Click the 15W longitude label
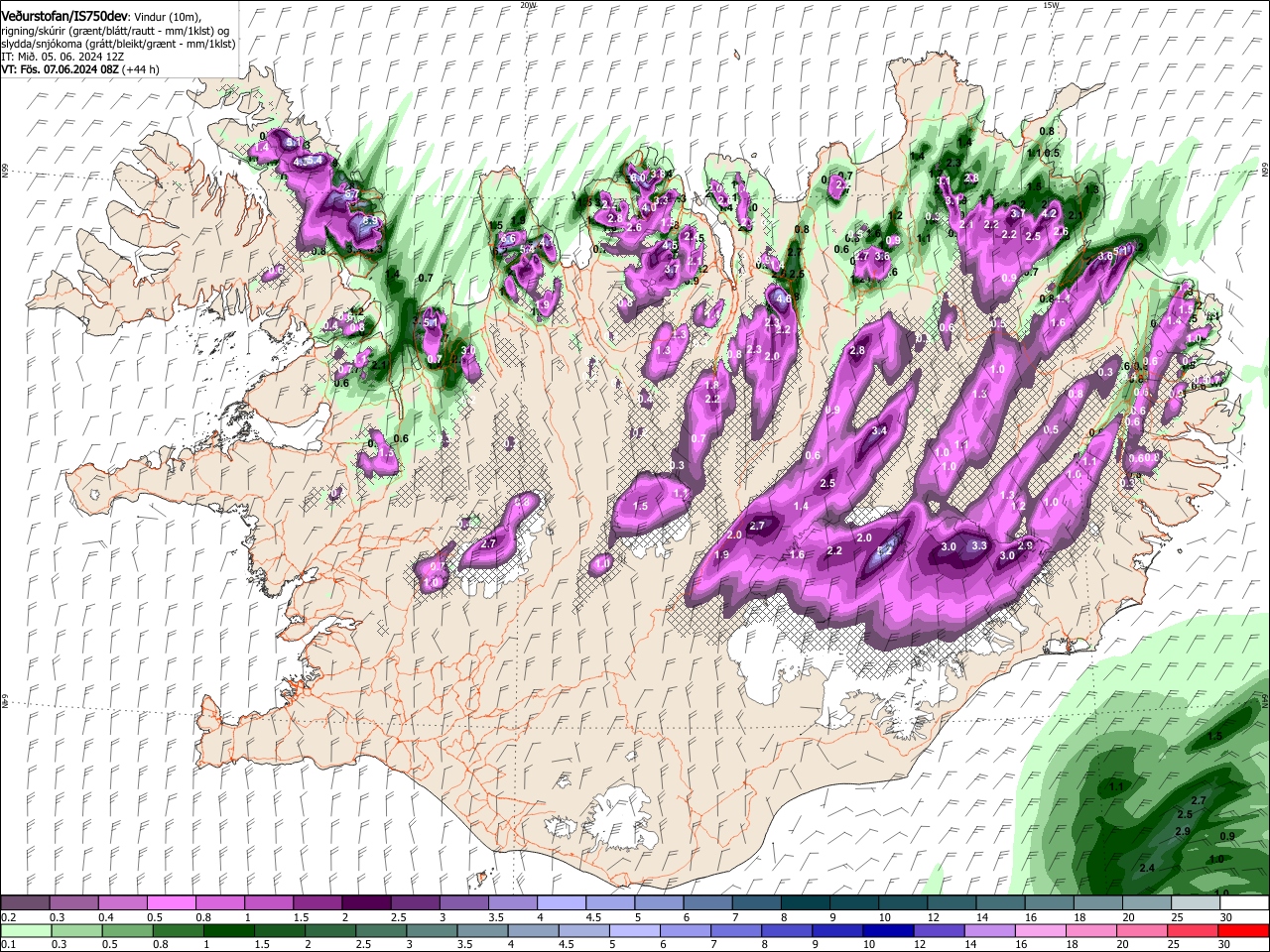Image resolution: width=1270 pixels, height=952 pixels. point(1051,5)
